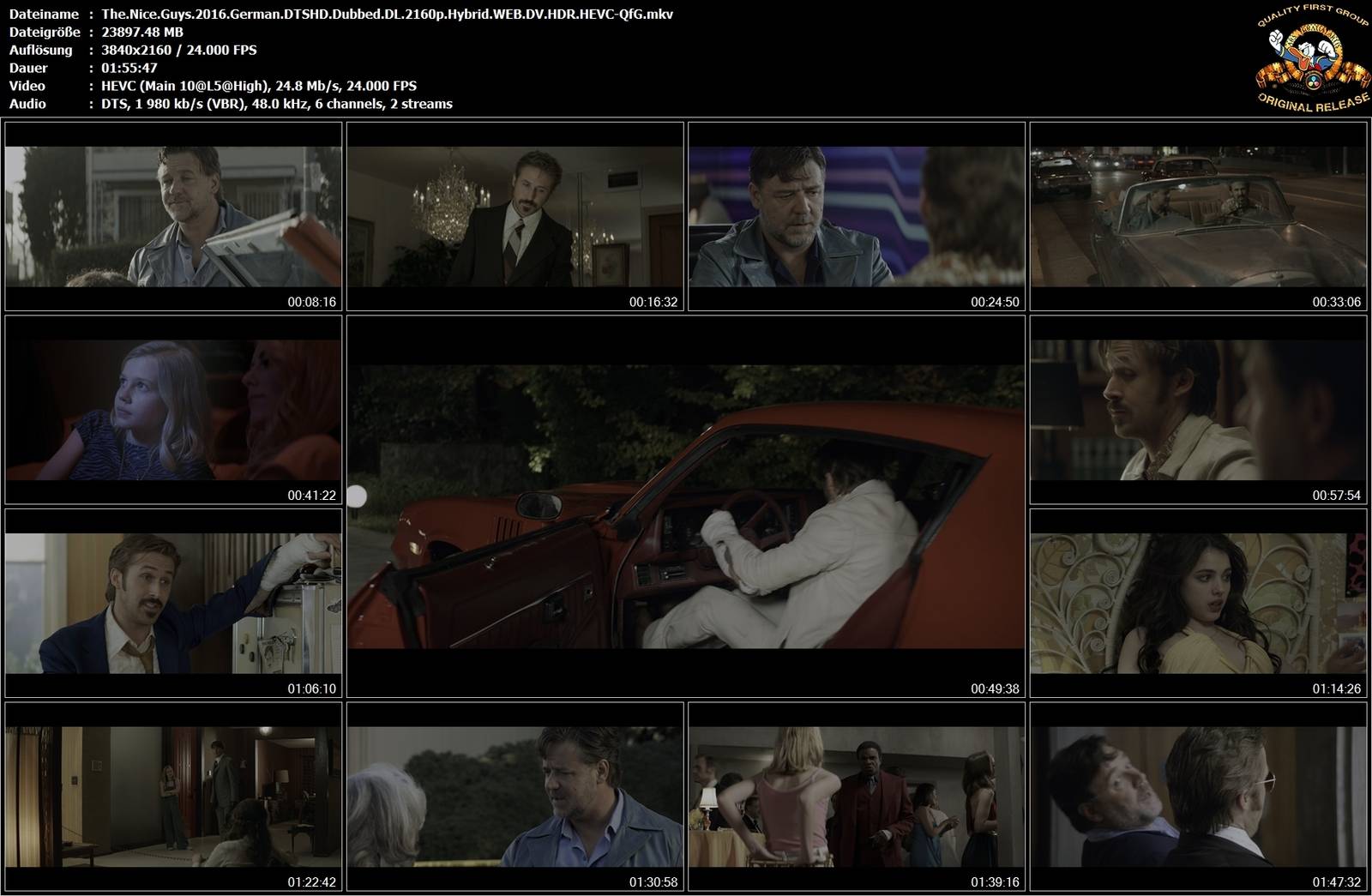1372x896 pixels.
Task: Click timestamp 01:39:16
Action: [x=995, y=882]
